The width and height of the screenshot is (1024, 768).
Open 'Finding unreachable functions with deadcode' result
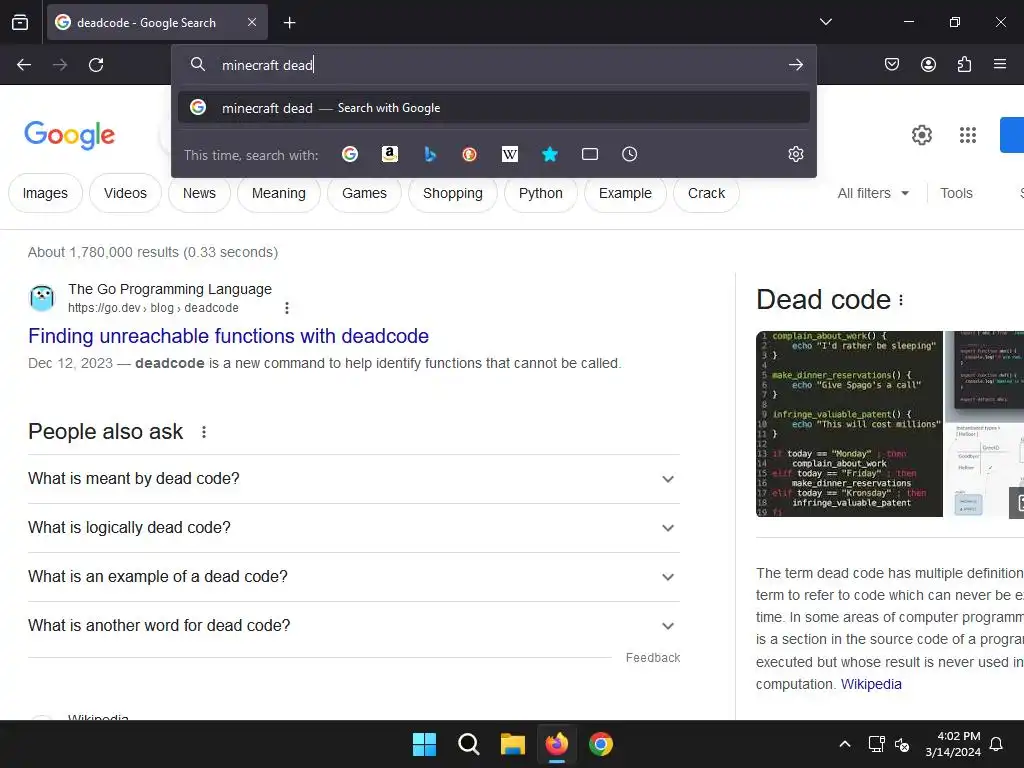(x=229, y=336)
